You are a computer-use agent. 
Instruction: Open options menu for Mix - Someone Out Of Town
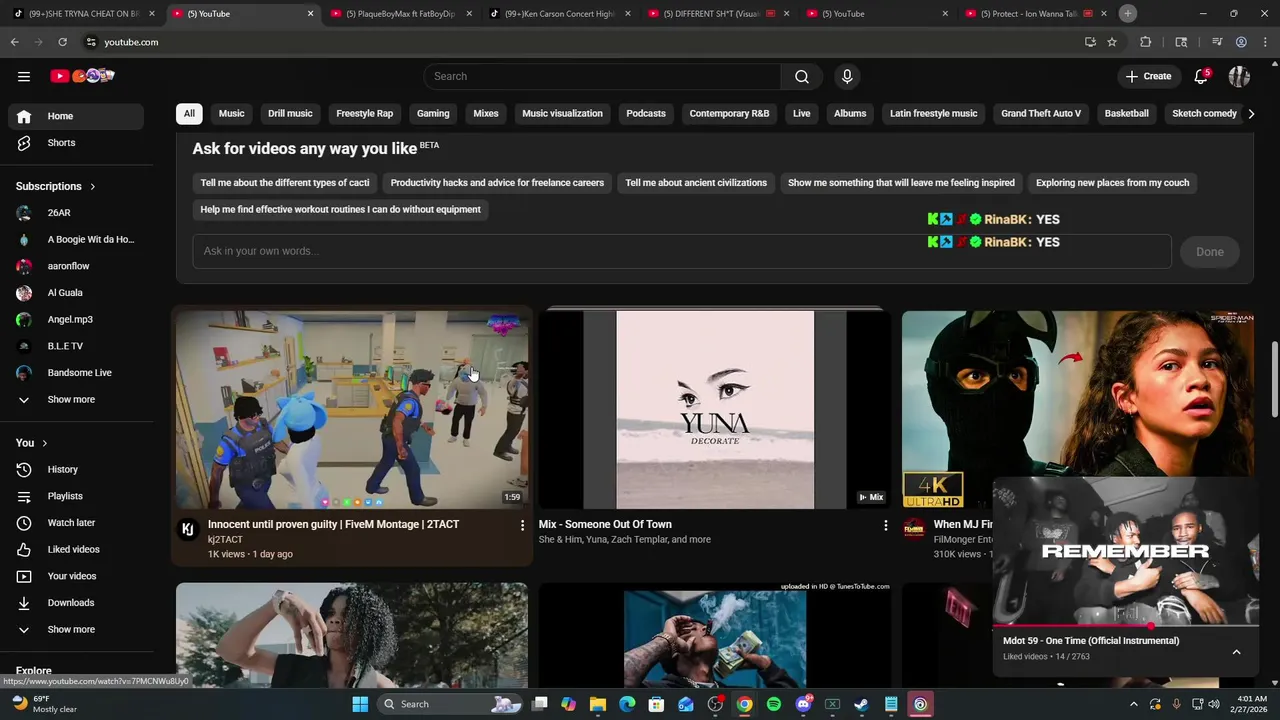[x=885, y=525]
